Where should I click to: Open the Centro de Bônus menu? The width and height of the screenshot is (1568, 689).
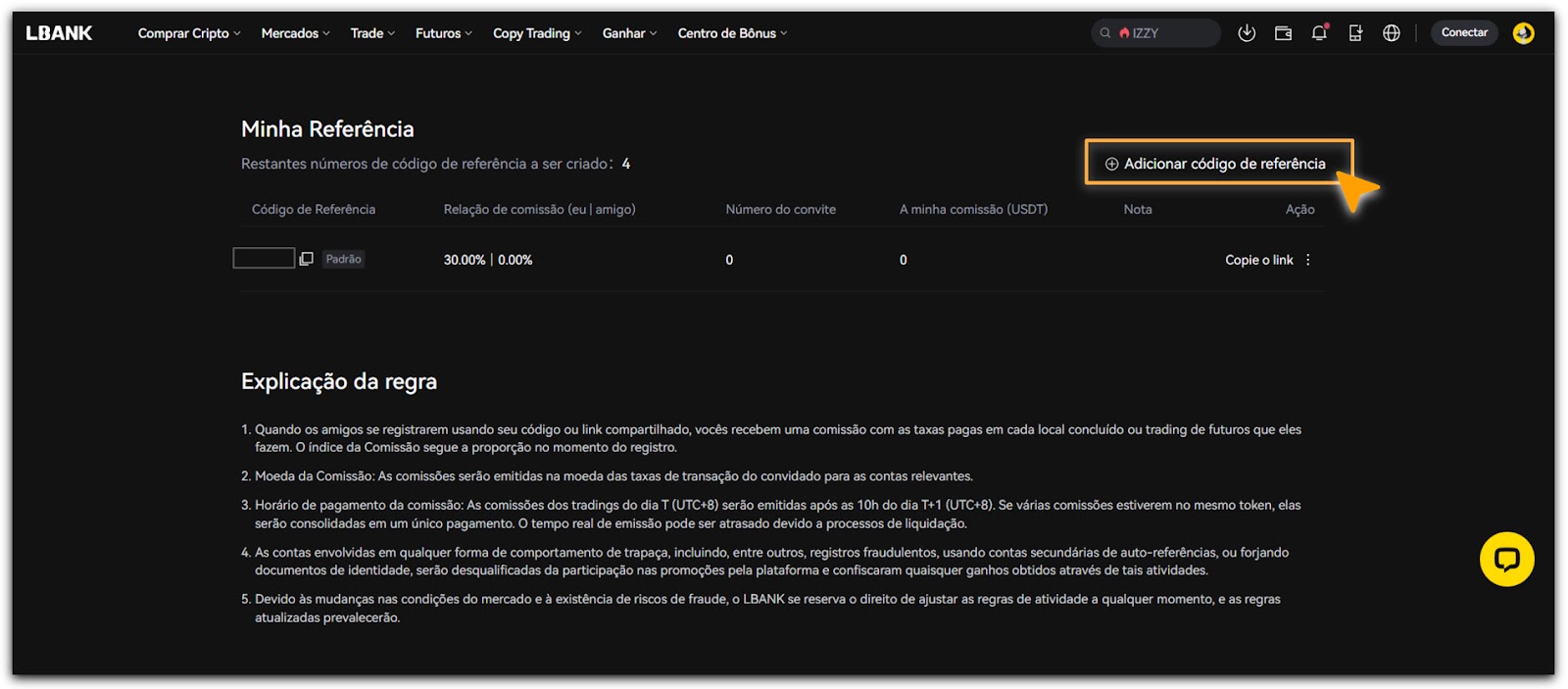(732, 33)
